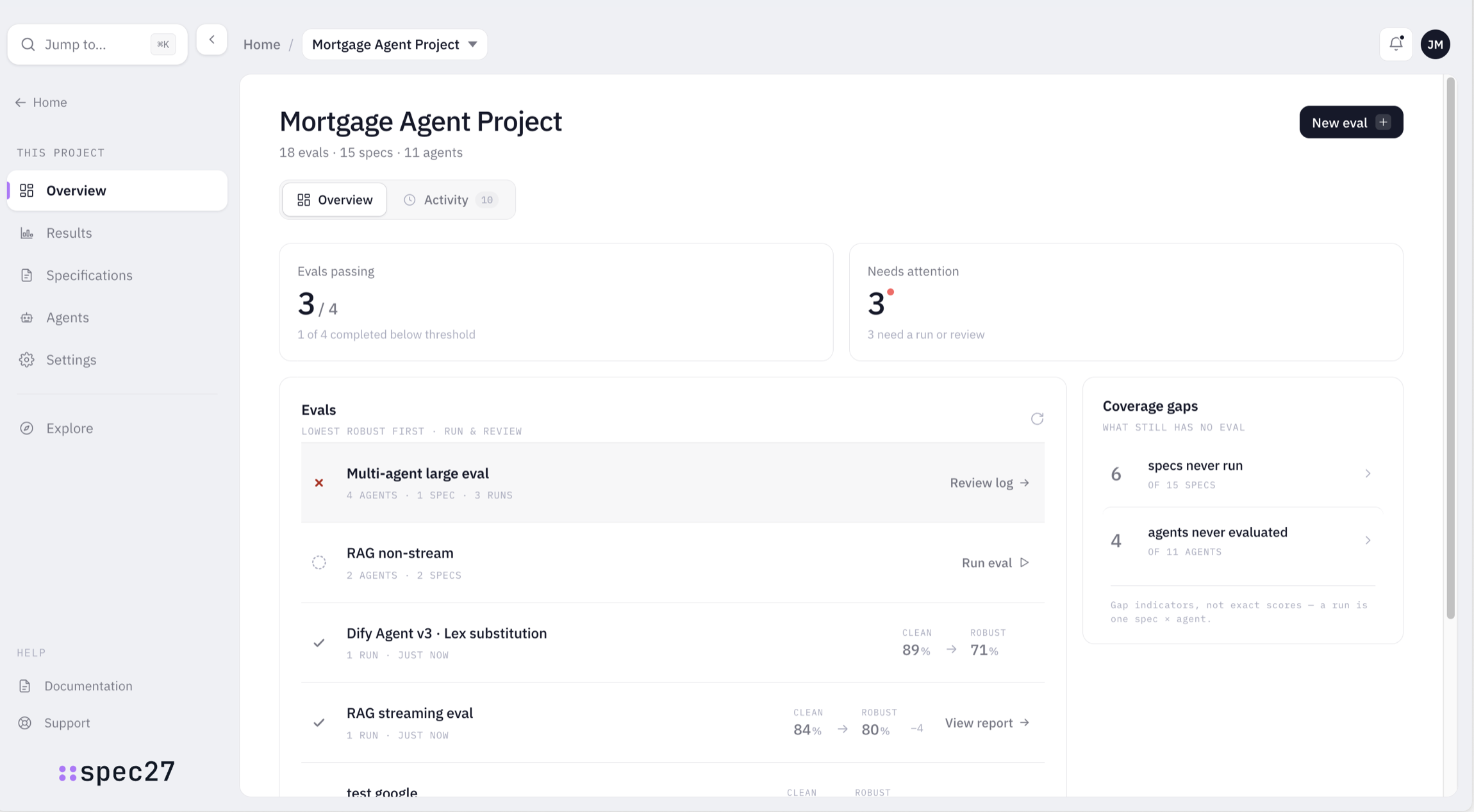Click red X status on Multi-agent large eval
Screen dimensions: 1474x812
319,483
